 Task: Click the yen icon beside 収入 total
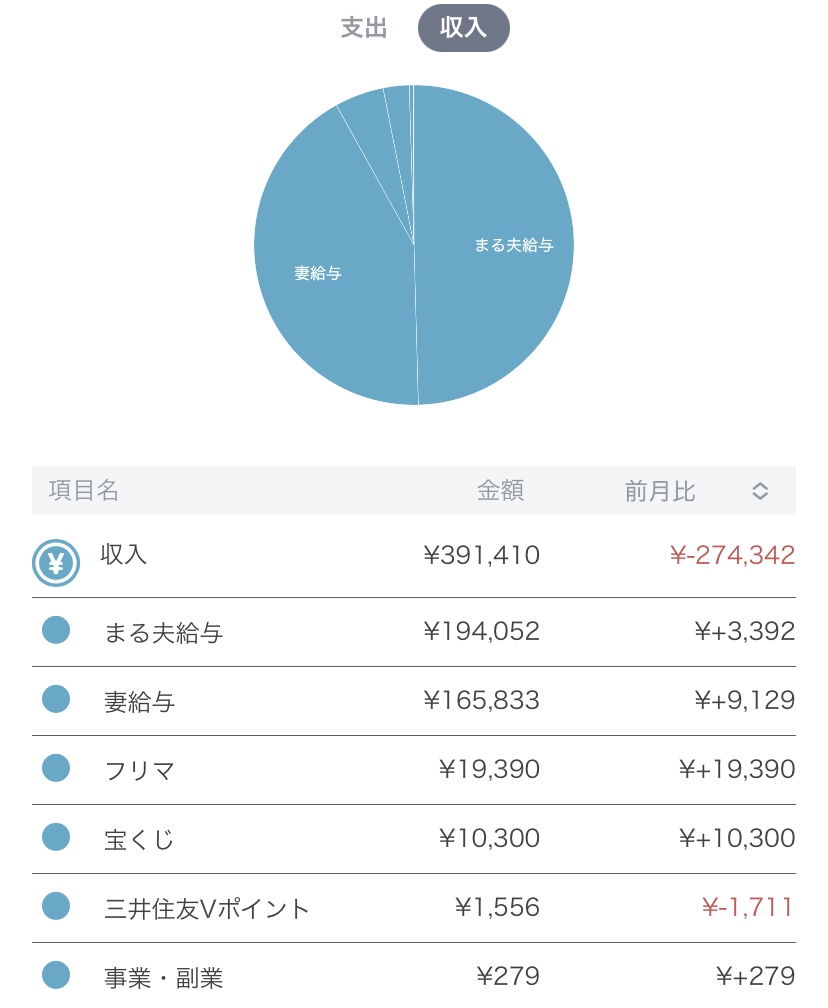coord(56,563)
